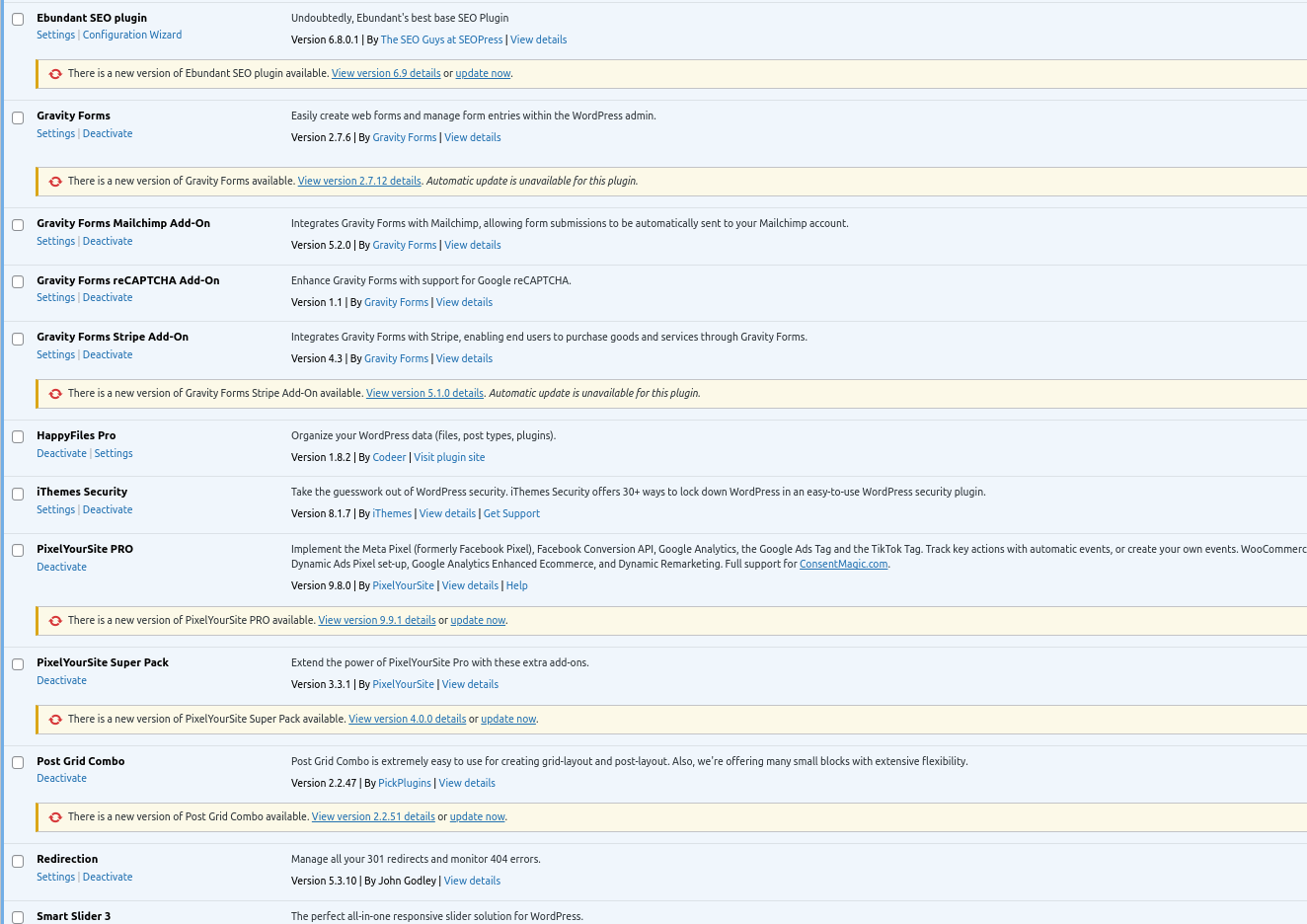Visit the HappyFiles Pro plugin site

(449, 457)
